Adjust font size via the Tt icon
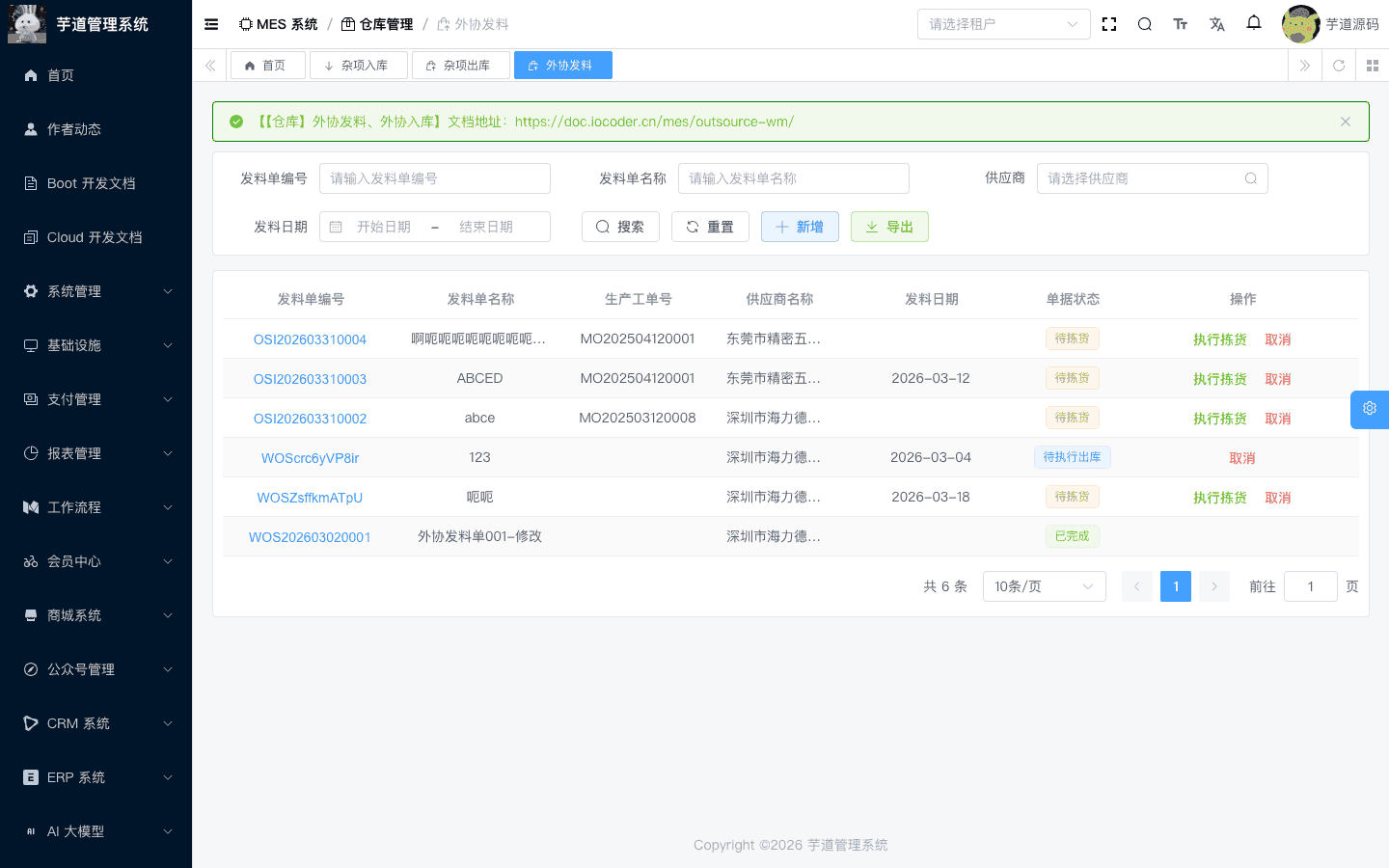The width and height of the screenshot is (1389, 868). coord(1181,23)
